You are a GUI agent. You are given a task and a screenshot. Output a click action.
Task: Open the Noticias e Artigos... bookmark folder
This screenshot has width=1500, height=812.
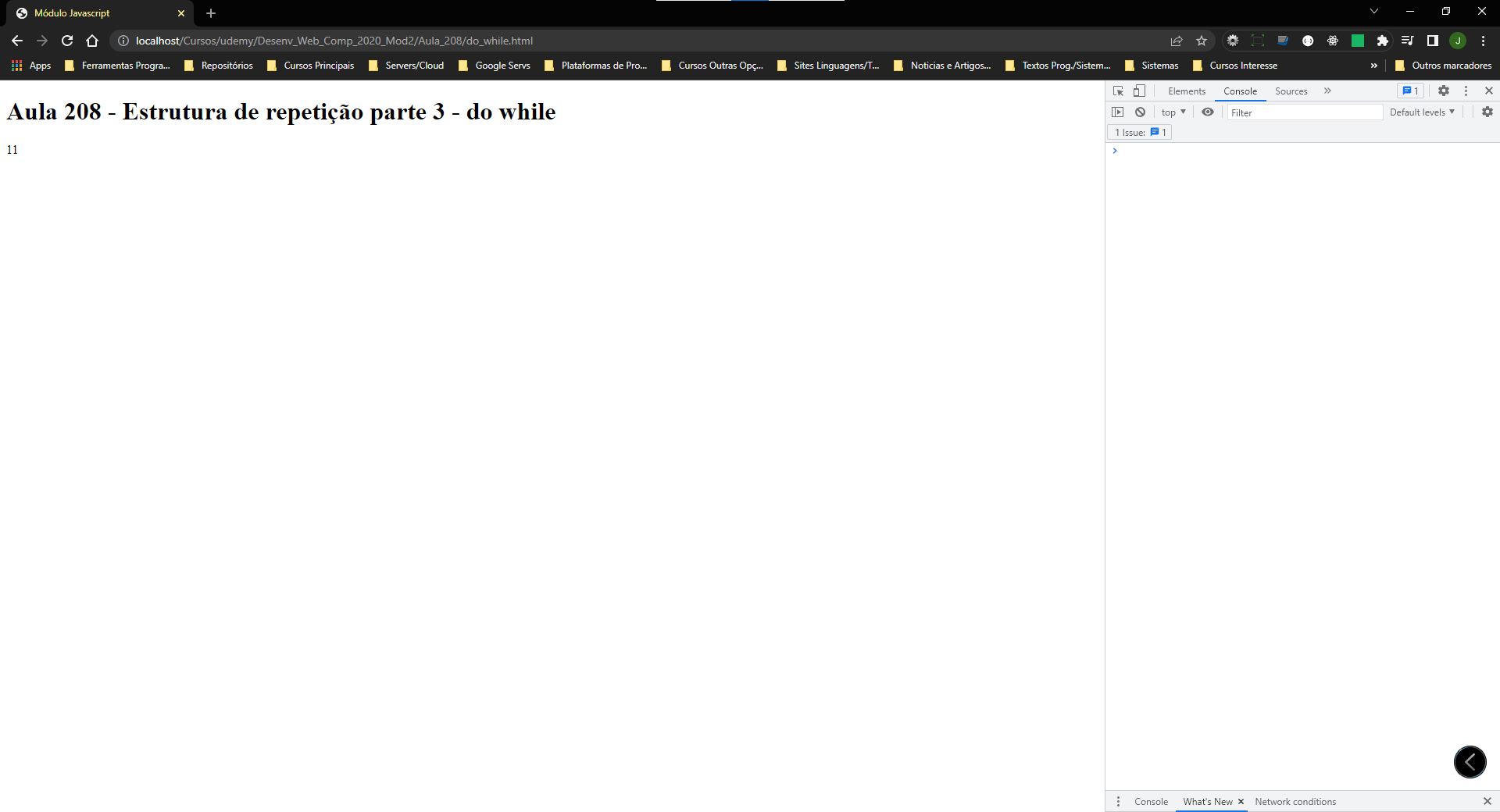[942, 66]
